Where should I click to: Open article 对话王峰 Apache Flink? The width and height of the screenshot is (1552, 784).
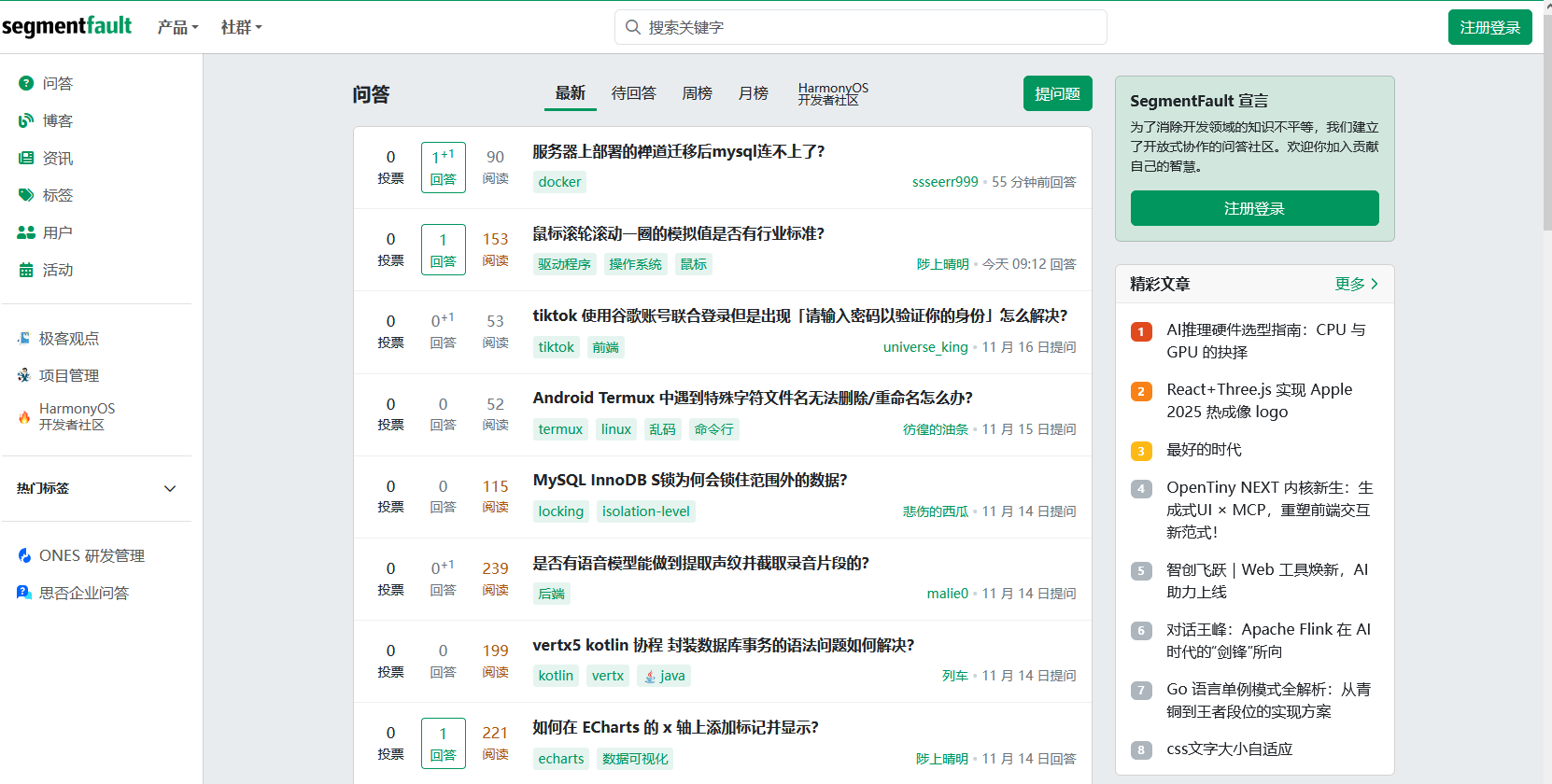pyautogui.click(x=1268, y=640)
